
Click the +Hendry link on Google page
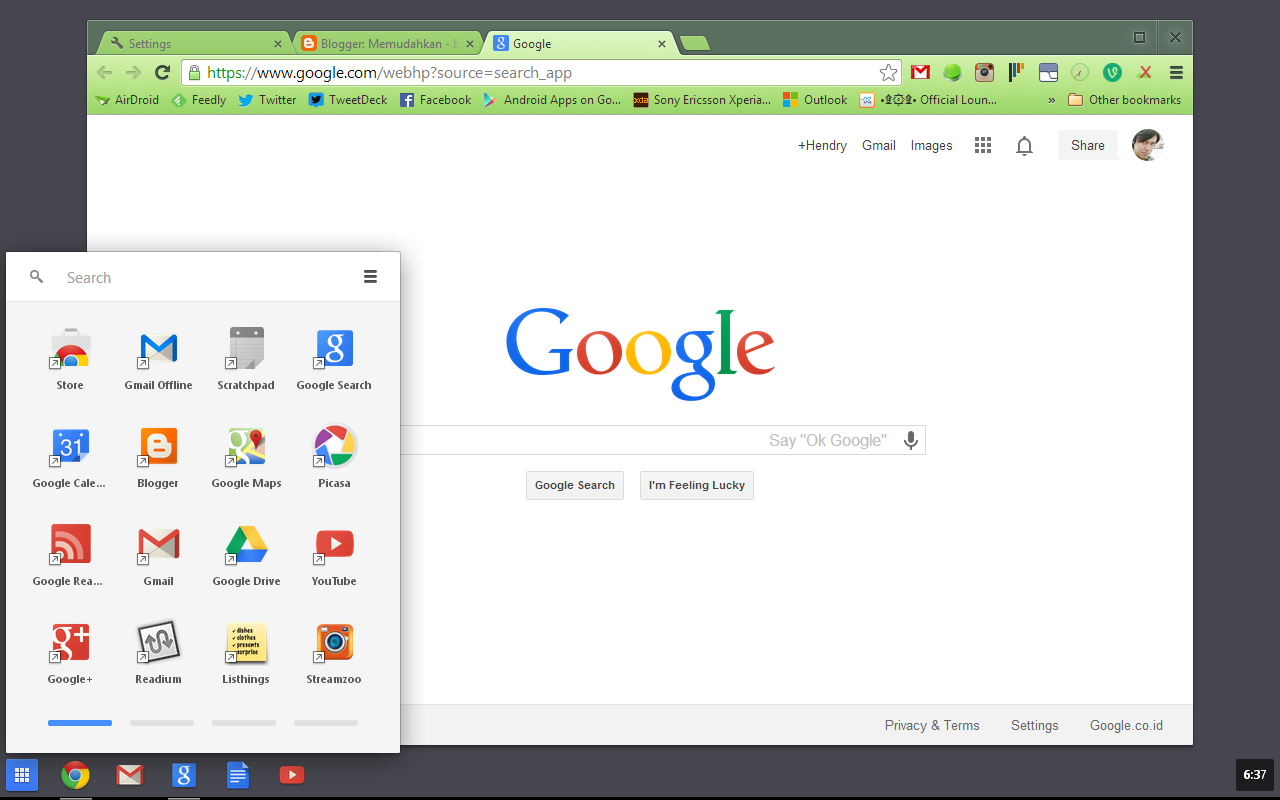pos(822,145)
